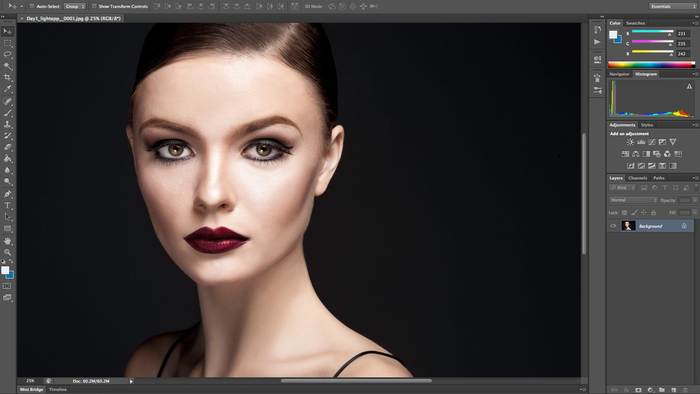Open the Mini Bridge panel tab
Viewport: 700px width, 394px height.
click(31, 390)
